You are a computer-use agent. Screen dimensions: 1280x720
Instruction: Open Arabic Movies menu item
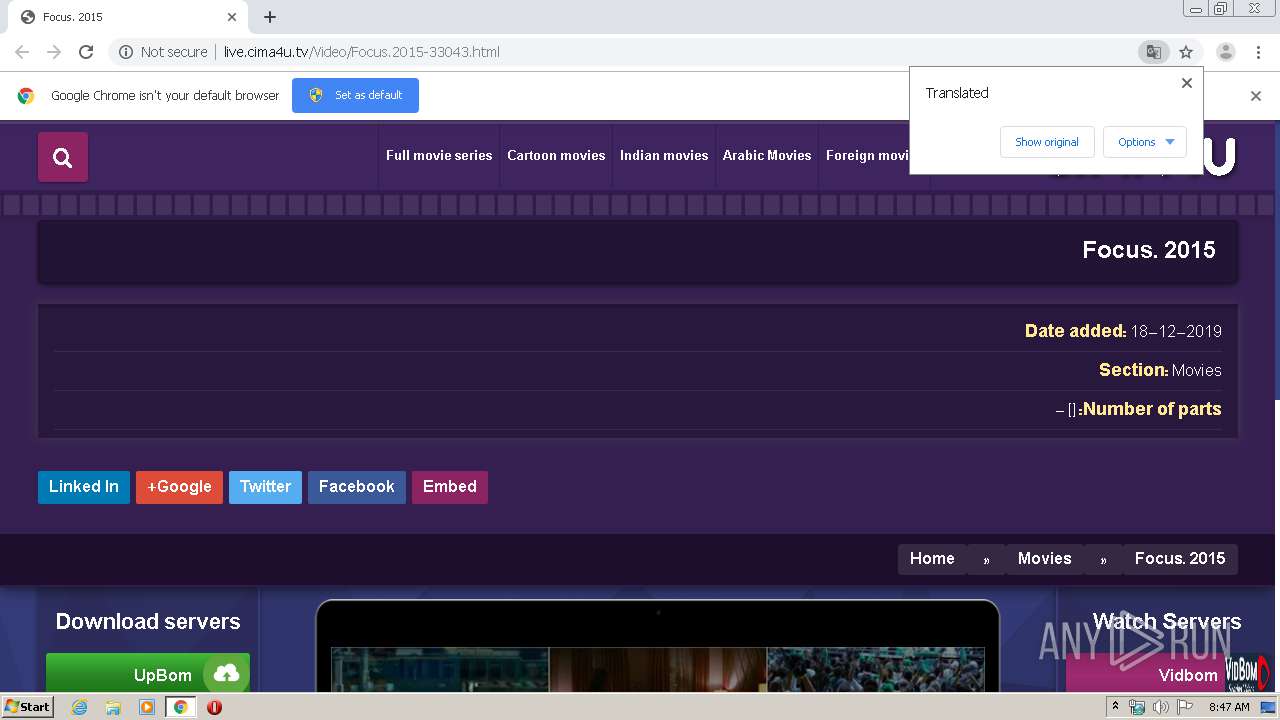767,155
